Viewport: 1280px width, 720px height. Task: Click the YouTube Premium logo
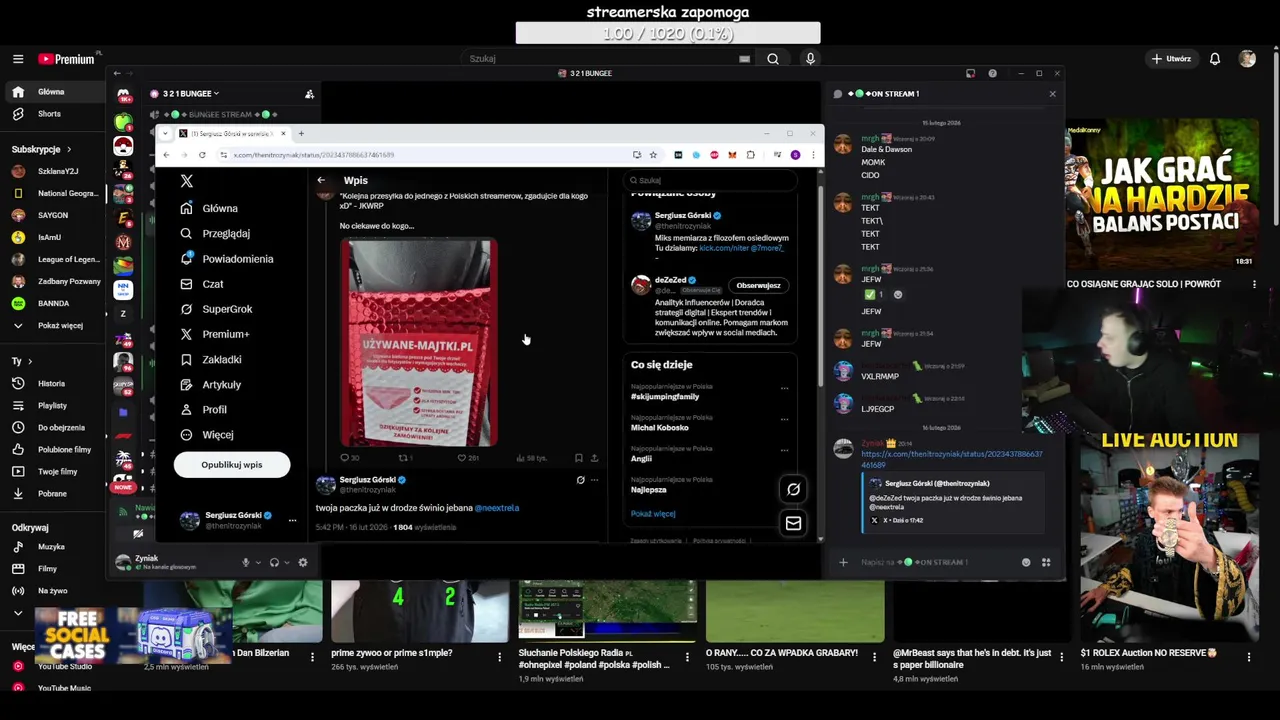click(x=68, y=59)
